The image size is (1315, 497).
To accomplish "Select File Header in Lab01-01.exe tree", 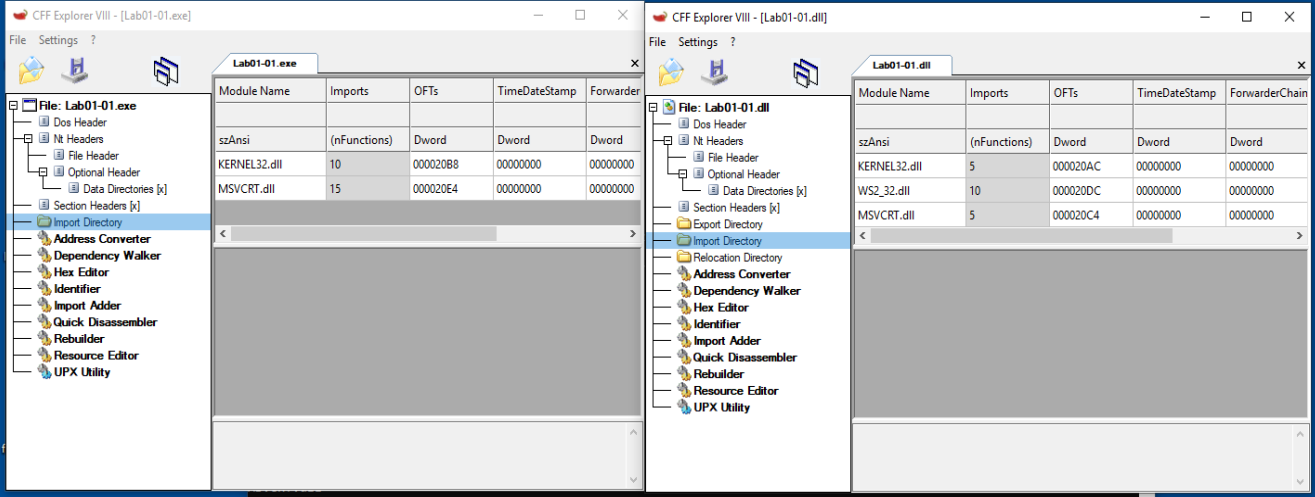I will click(x=93, y=155).
